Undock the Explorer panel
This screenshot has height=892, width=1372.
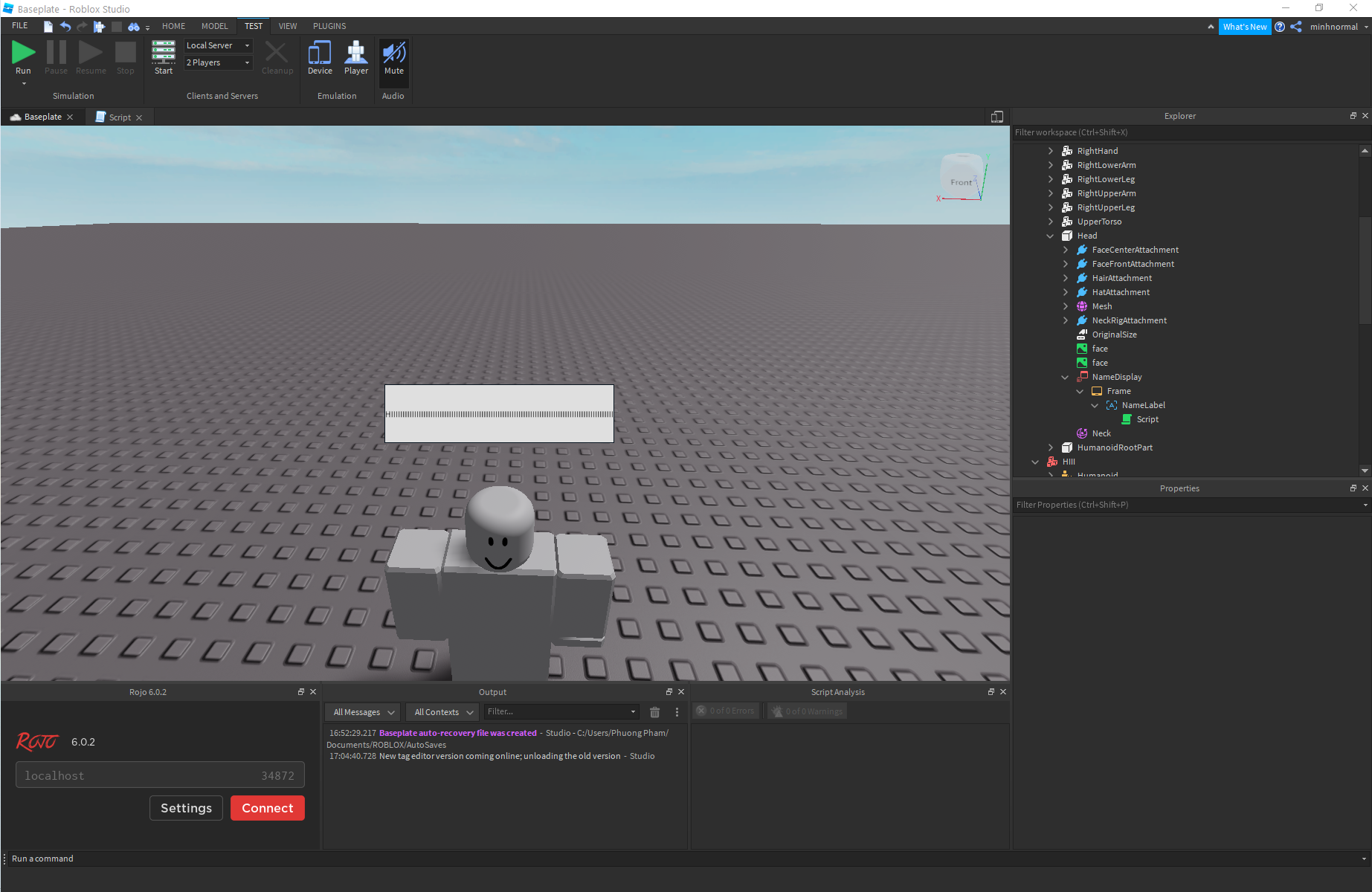pos(1353,116)
